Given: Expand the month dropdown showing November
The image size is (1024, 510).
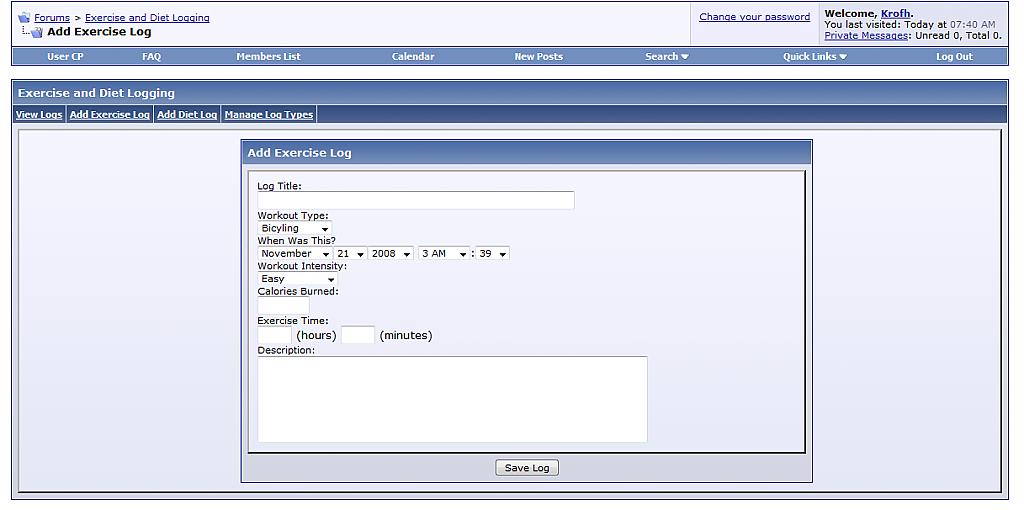Looking at the screenshot, I should coord(295,254).
